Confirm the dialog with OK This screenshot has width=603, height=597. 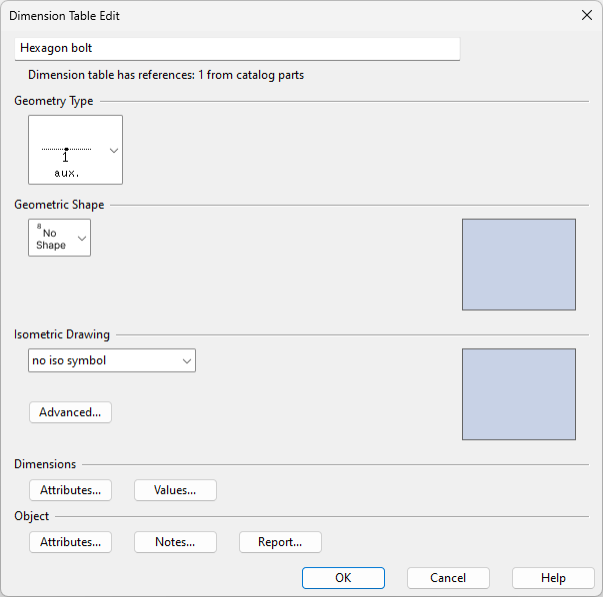click(343, 578)
